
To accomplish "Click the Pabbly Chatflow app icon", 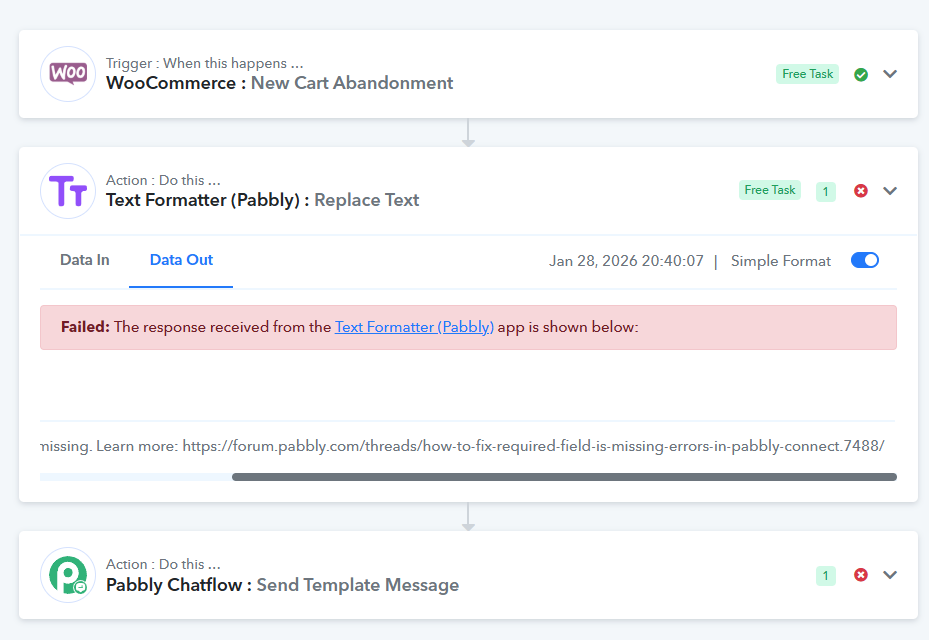I will tap(68, 575).
